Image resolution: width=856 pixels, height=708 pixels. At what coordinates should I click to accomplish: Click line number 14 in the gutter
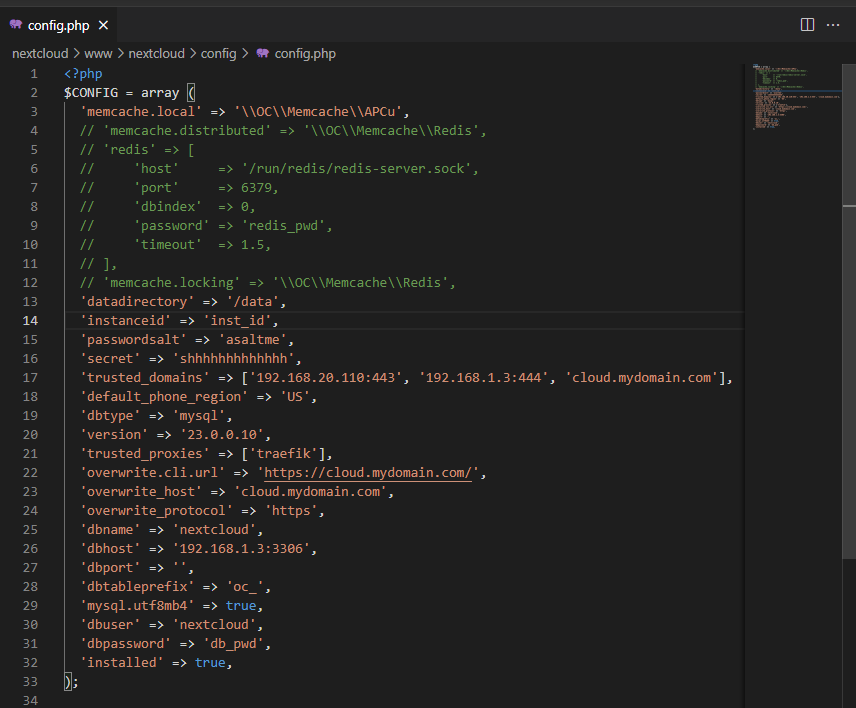(30, 321)
